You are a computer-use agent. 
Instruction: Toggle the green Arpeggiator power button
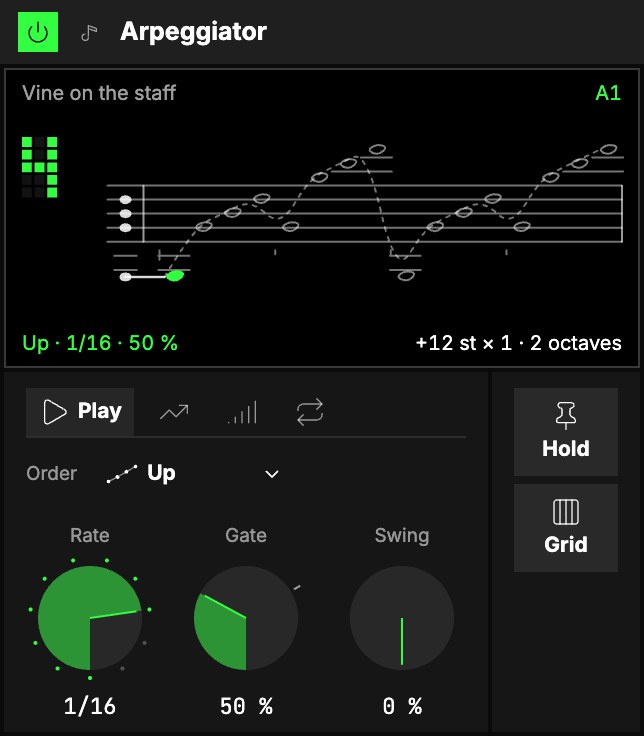pyautogui.click(x=38, y=32)
